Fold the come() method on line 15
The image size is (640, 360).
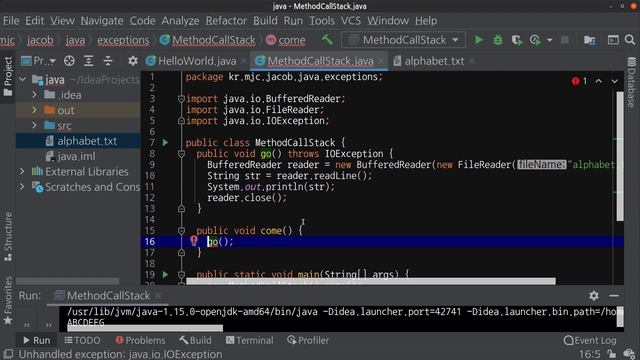[181, 231]
